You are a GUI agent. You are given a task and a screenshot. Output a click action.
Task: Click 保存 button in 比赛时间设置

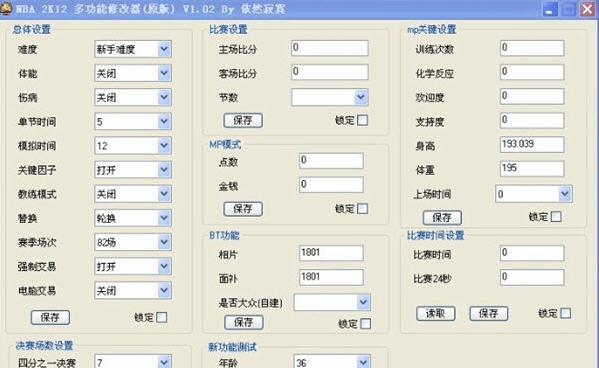(x=489, y=313)
